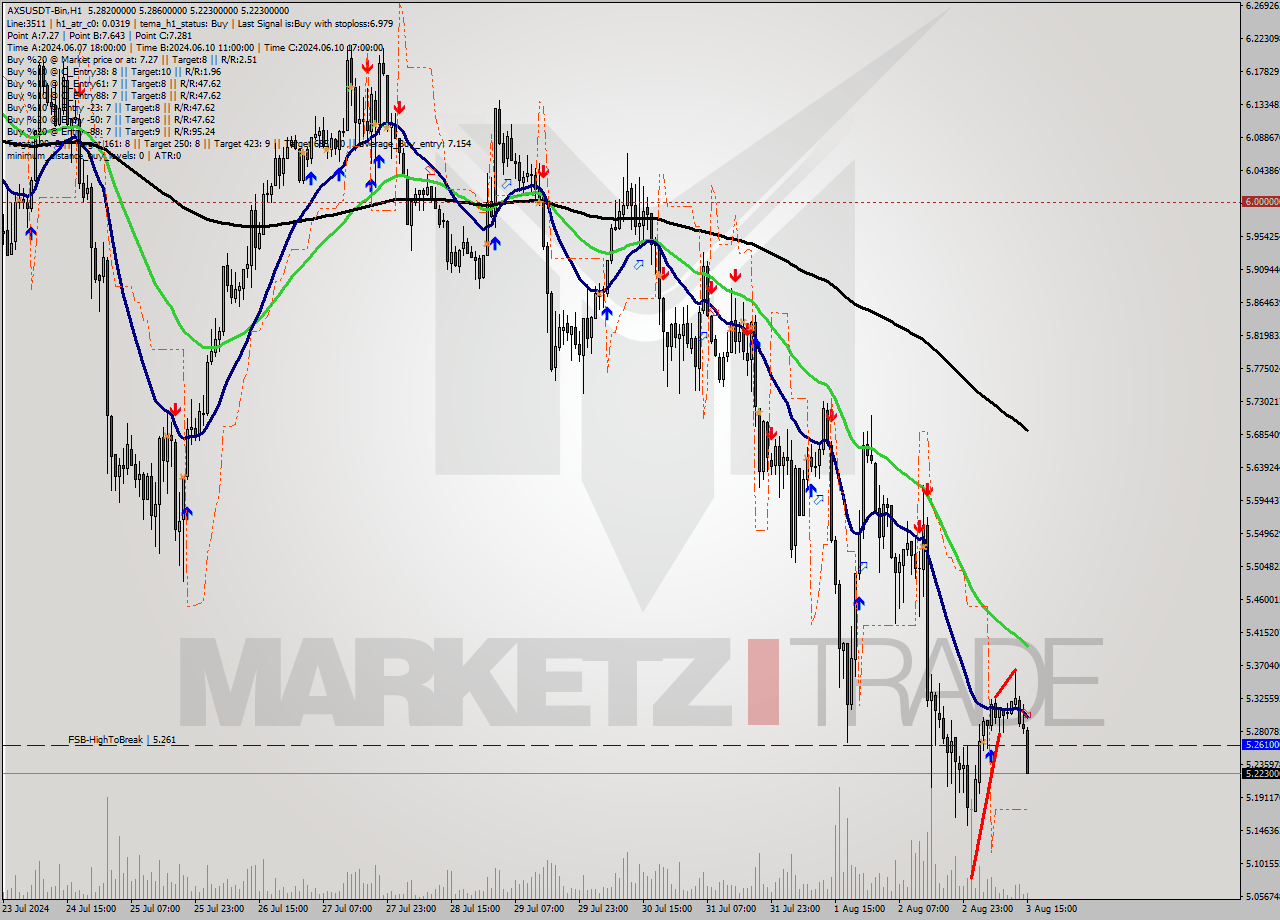Screen dimensions: 1280x920
Task: Click the '3 Aug 15:00' time axis label
Action: tap(1052, 909)
